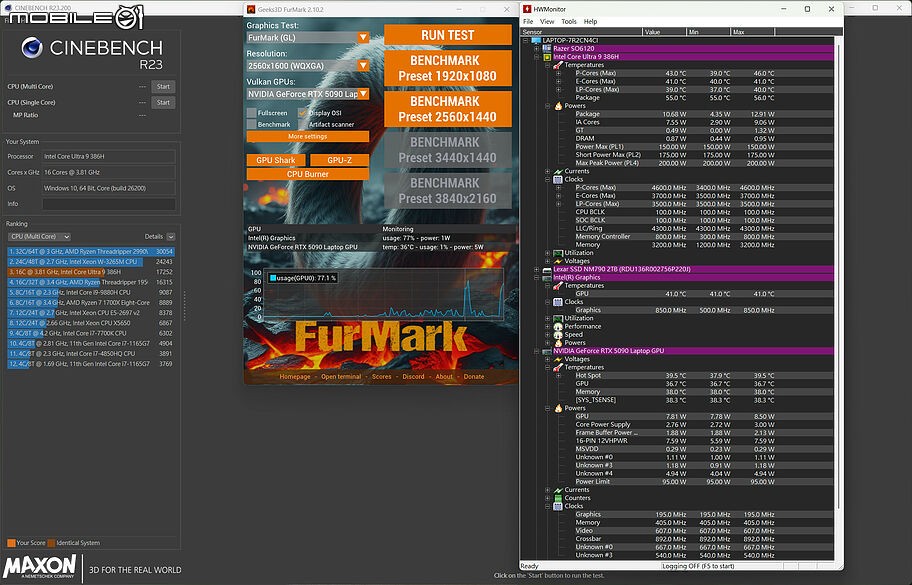Click the Clocks chip icon under Intel Core Ultra 9
The width and height of the screenshot is (912, 585).
558,179
